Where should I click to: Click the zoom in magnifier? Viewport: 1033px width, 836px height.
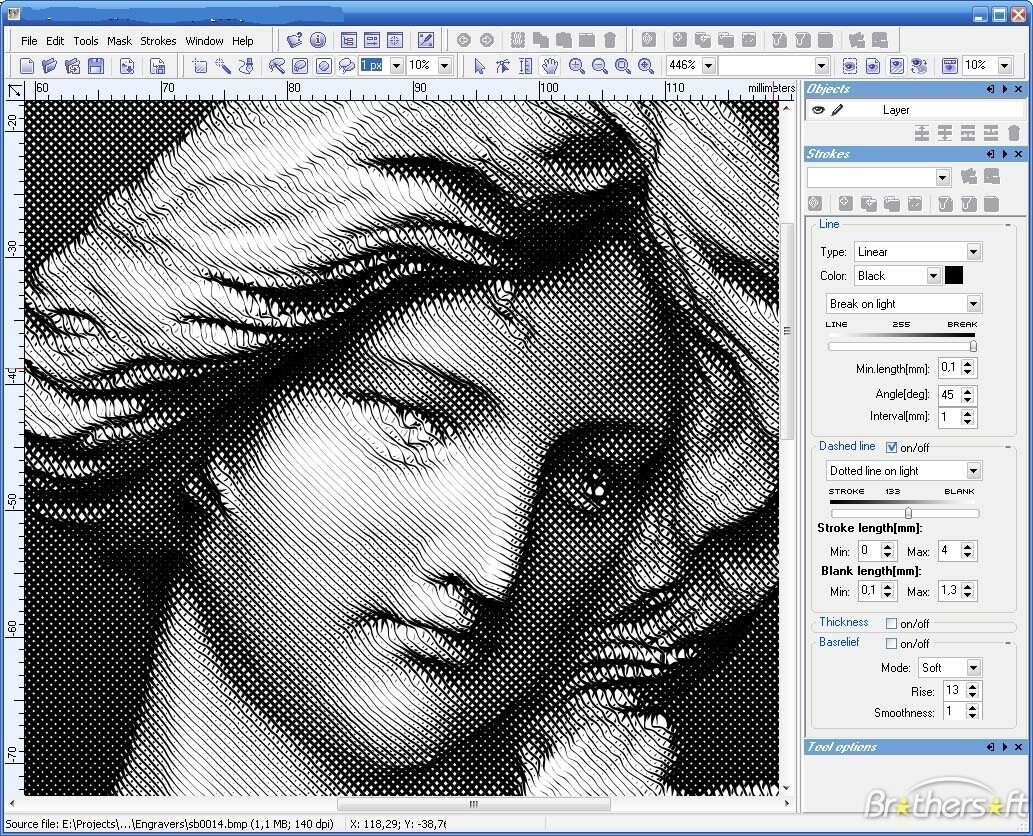pyautogui.click(x=576, y=66)
